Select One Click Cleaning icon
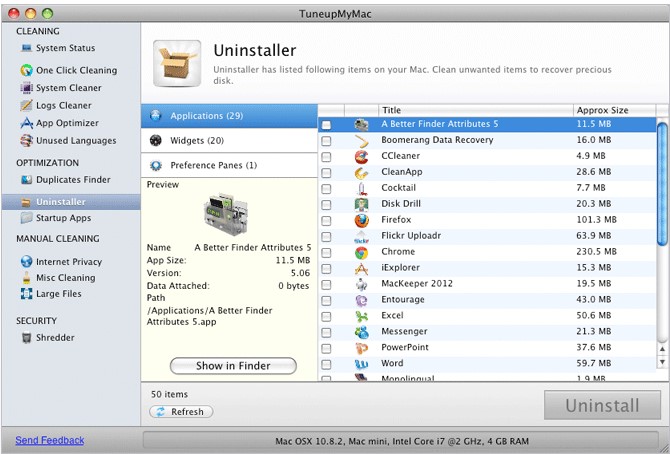 (x=26, y=70)
